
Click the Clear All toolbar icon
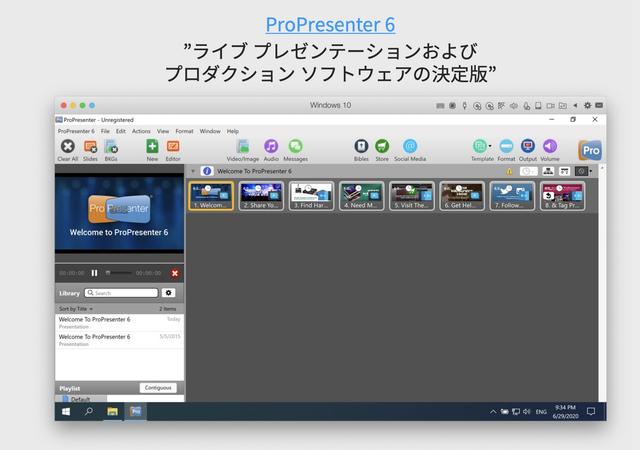[68, 146]
